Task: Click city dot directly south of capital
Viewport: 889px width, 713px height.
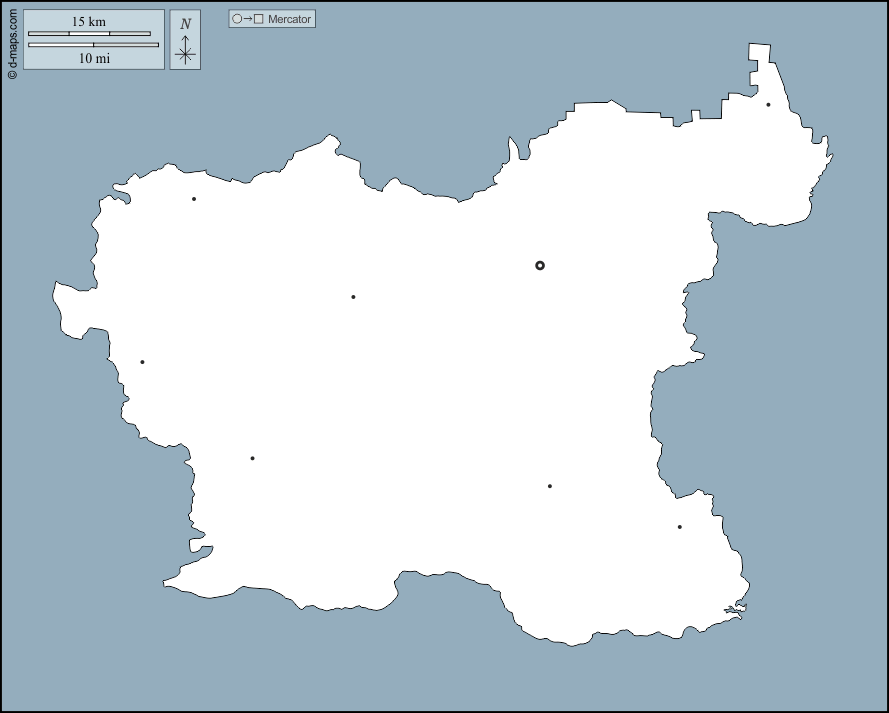Action: [x=549, y=486]
